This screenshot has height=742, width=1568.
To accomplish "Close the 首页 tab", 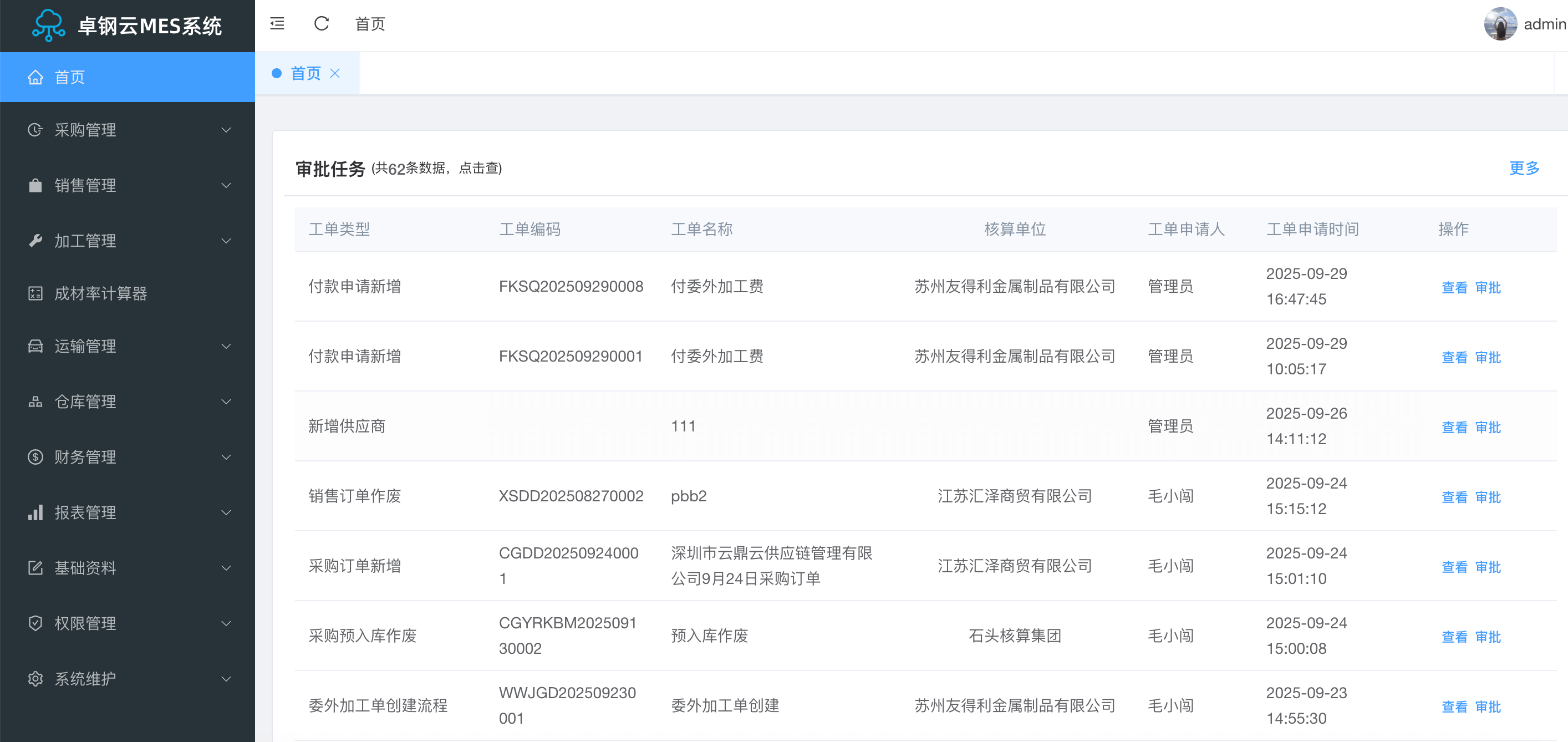I will (335, 74).
